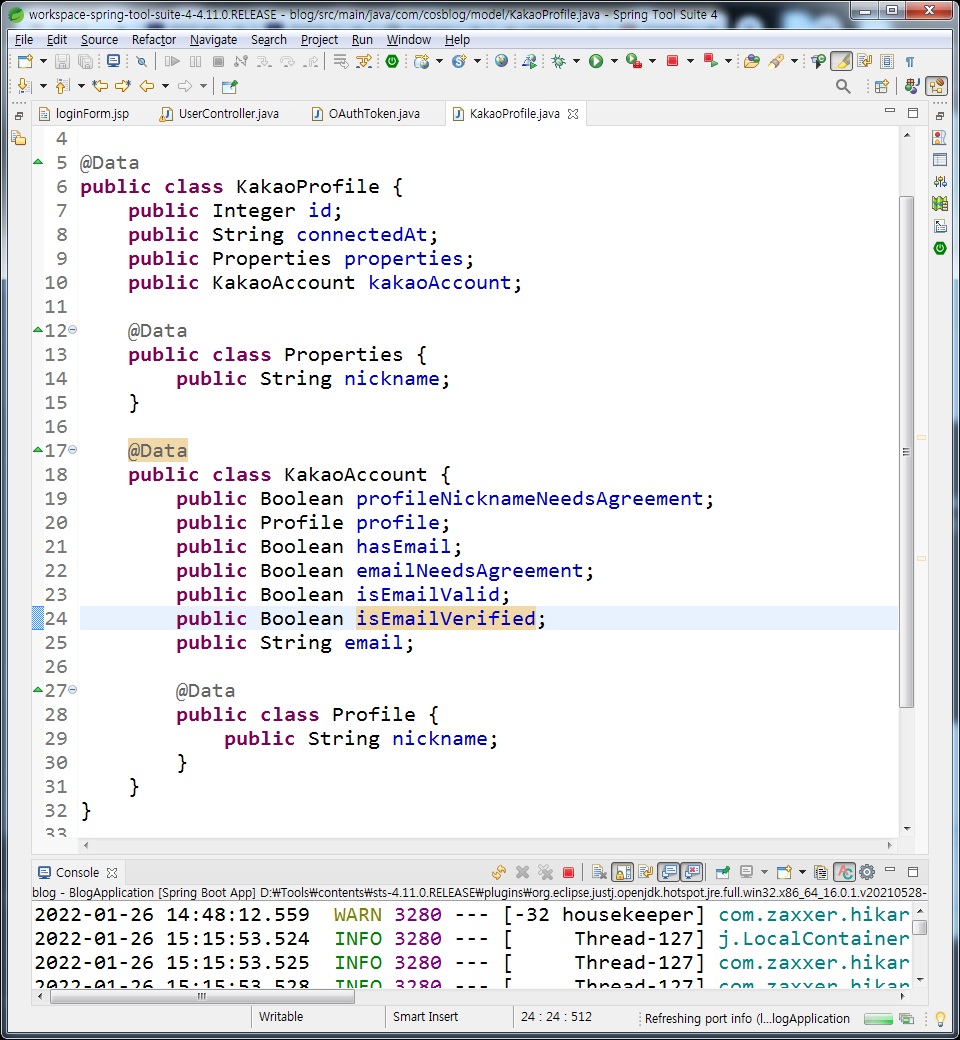
Task: Open the Display Selected Console dropdown
Action: [764, 872]
